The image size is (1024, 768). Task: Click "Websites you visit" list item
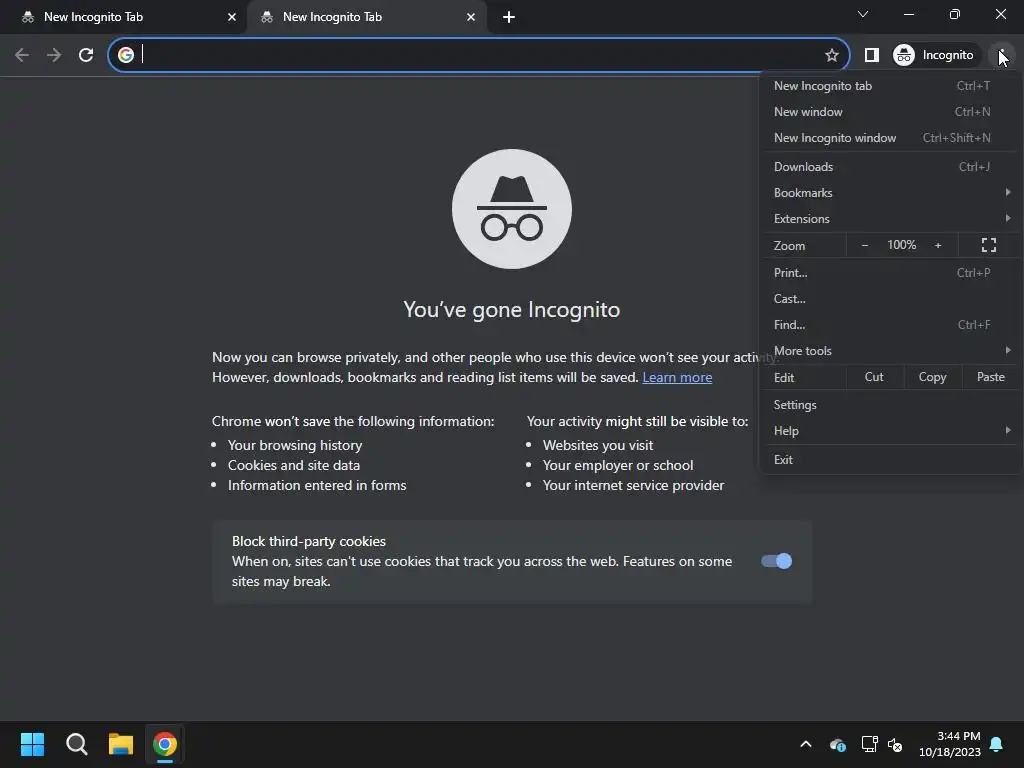pyautogui.click(x=598, y=445)
